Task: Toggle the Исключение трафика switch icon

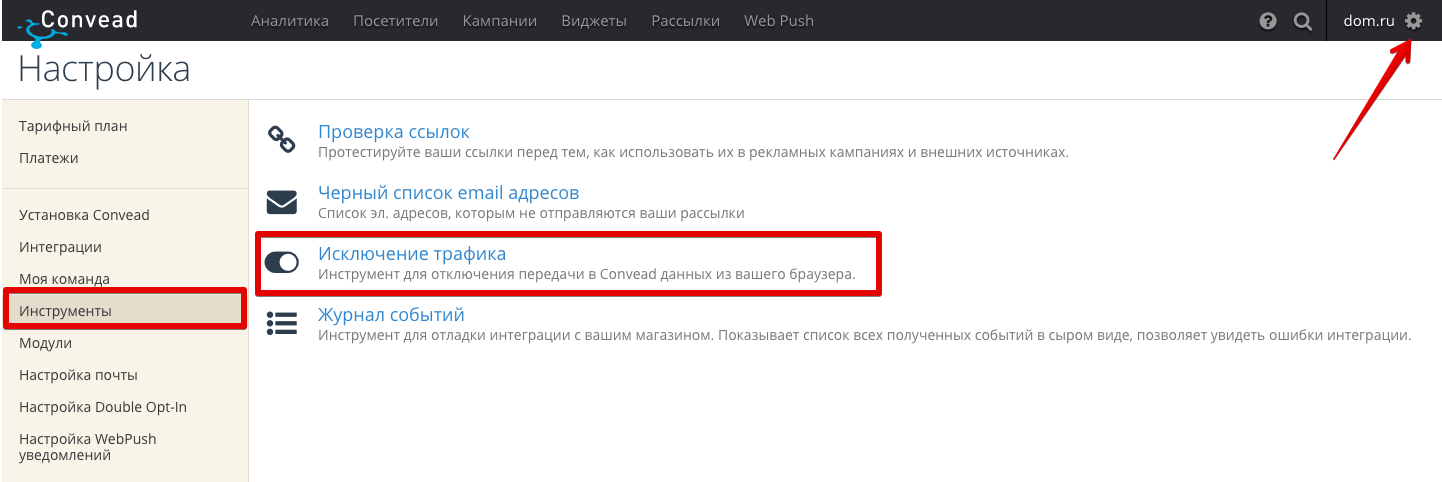Action: 282,263
